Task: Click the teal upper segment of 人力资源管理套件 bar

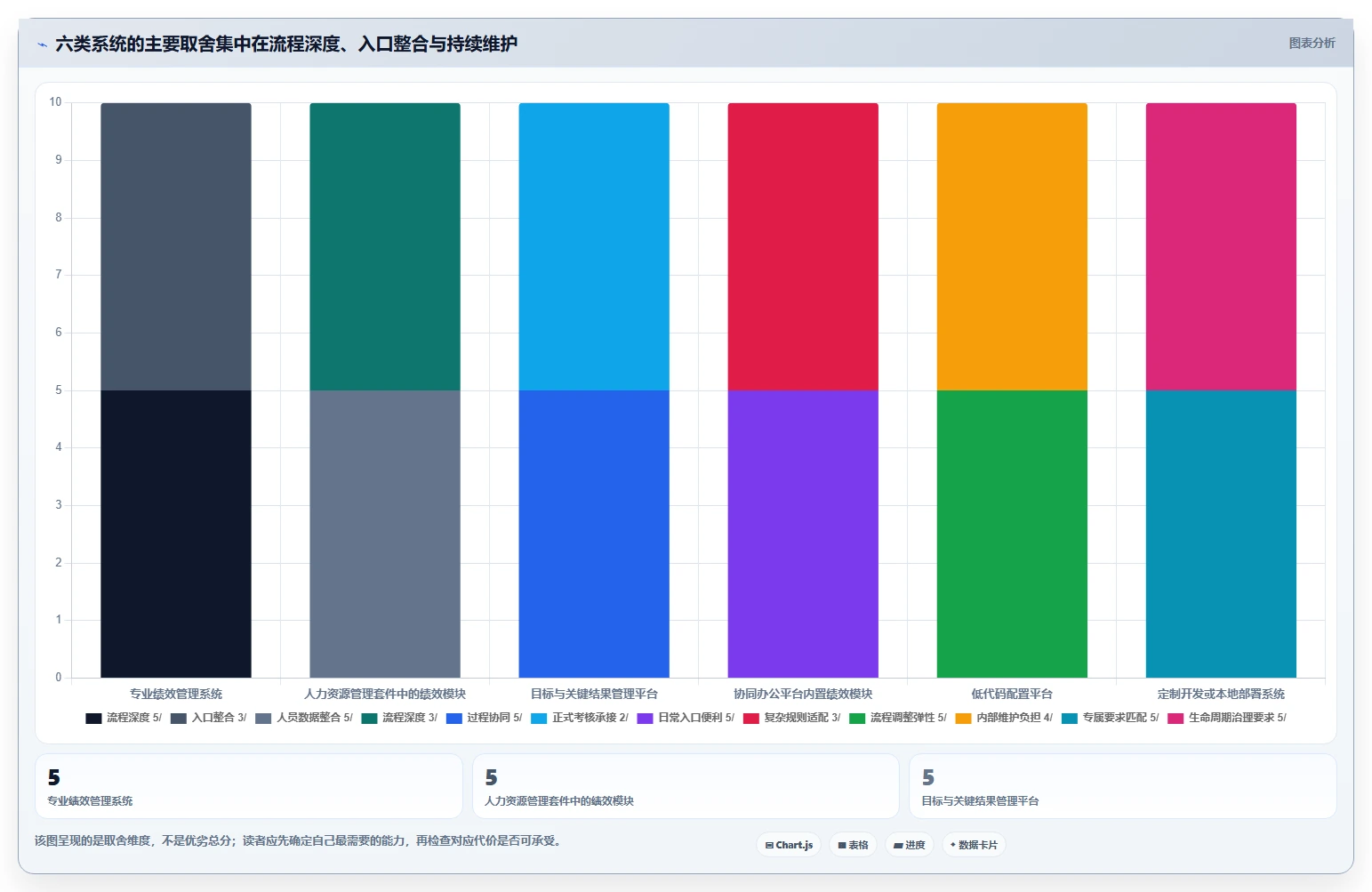Action: tap(385, 246)
